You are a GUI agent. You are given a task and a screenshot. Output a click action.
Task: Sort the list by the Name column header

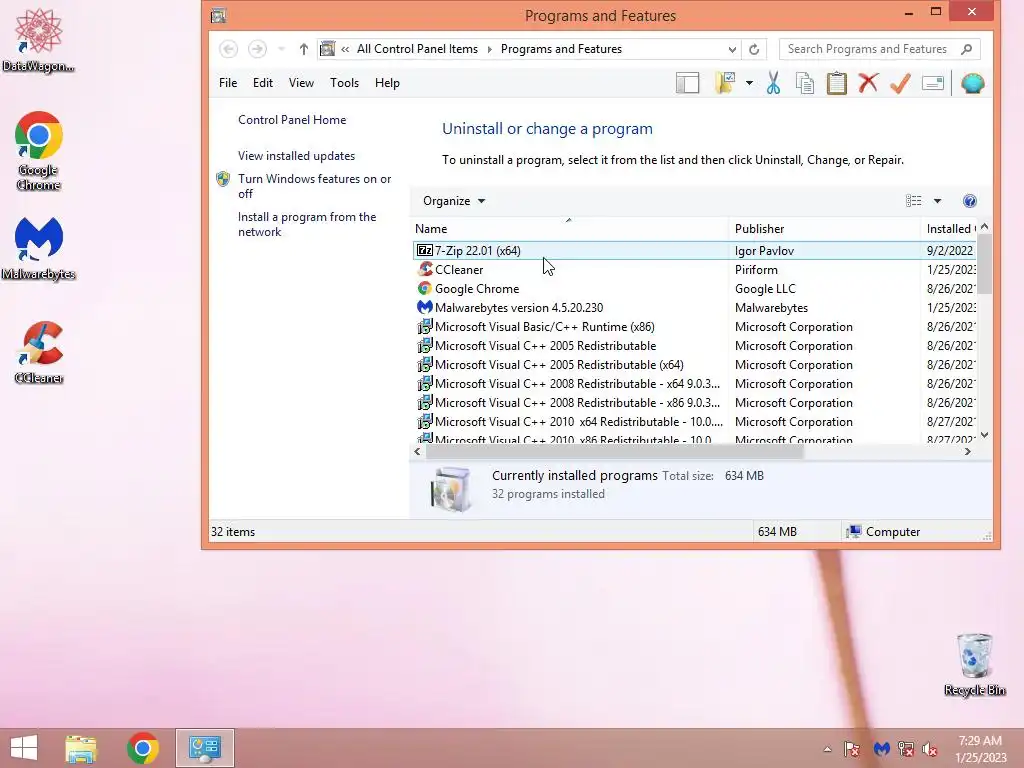pos(570,229)
